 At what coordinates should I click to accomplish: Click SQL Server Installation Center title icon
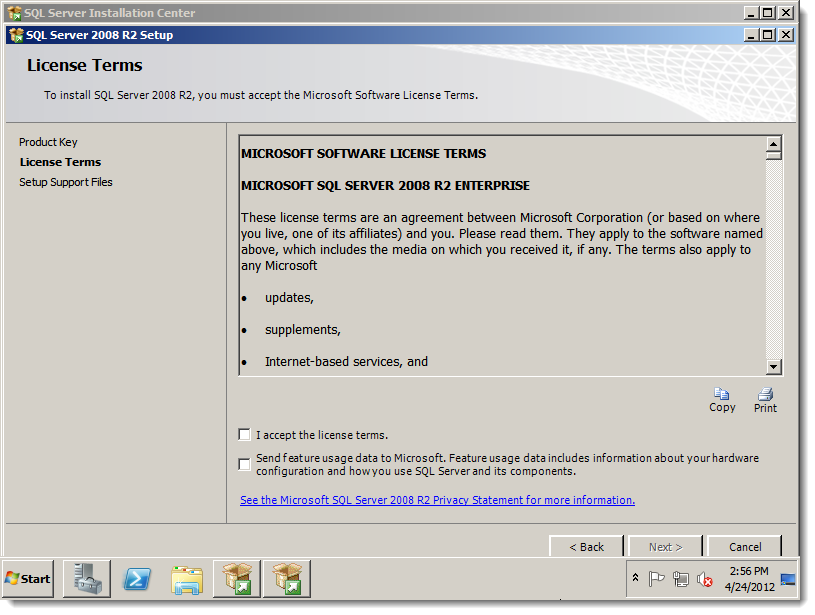[x=15, y=12]
